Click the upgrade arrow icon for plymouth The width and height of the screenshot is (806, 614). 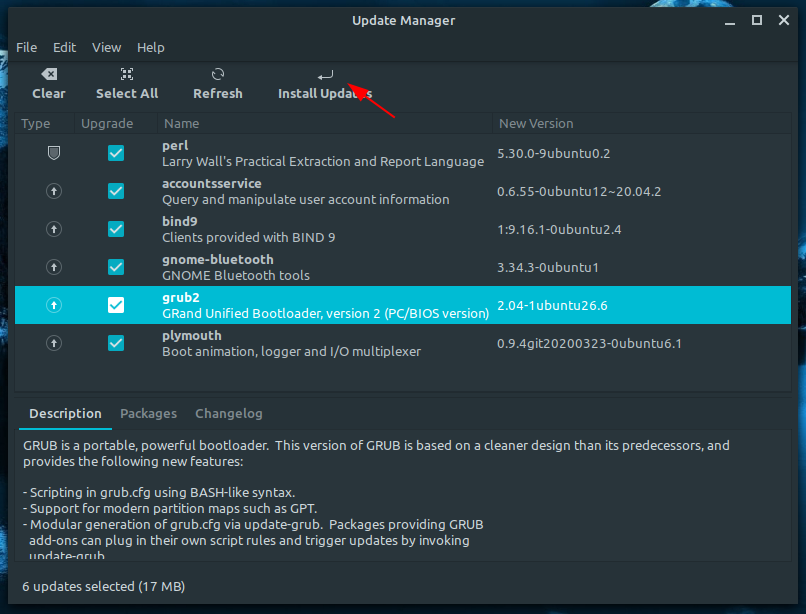[x=54, y=343]
